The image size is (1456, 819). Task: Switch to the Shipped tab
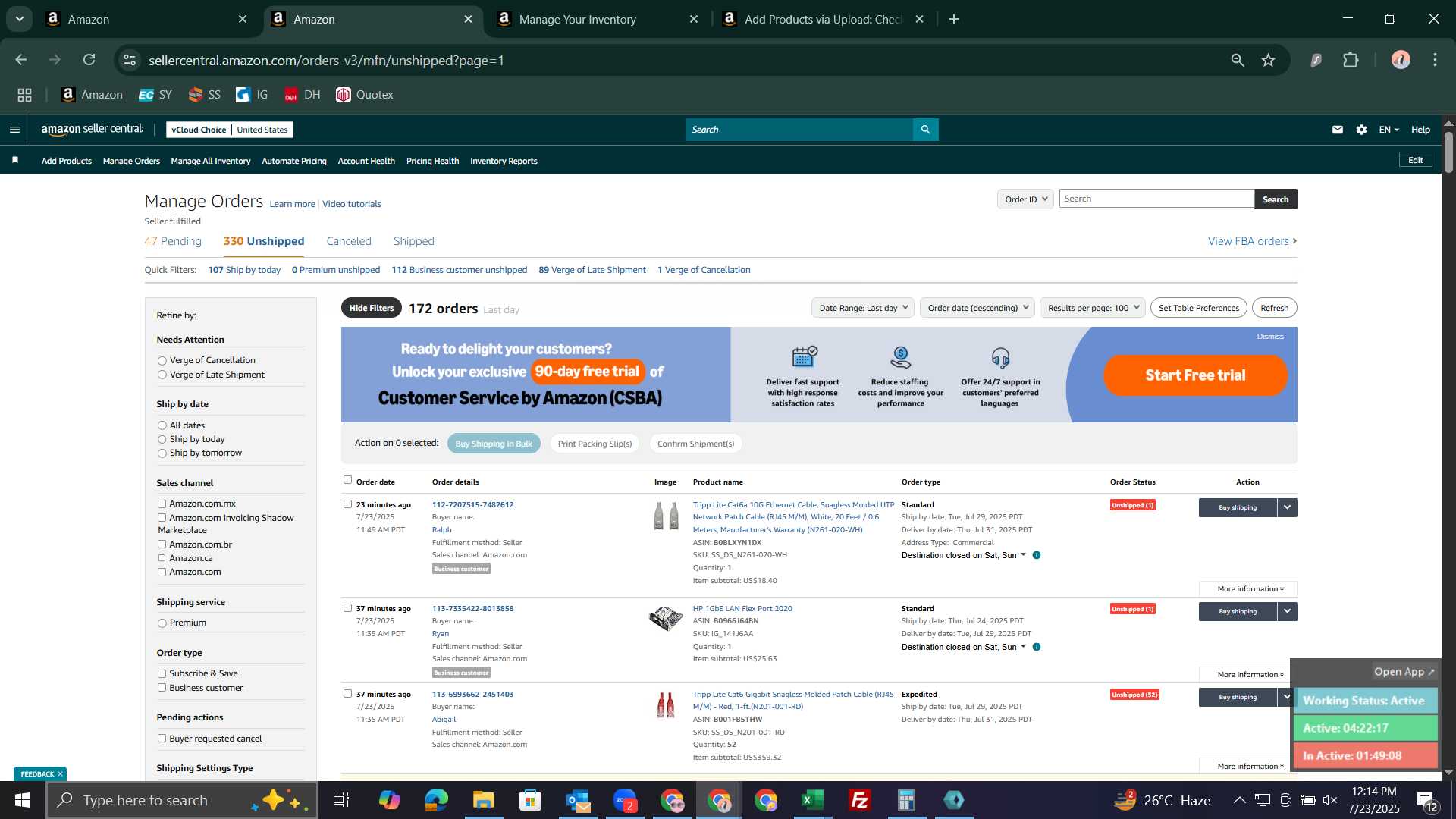pos(413,241)
